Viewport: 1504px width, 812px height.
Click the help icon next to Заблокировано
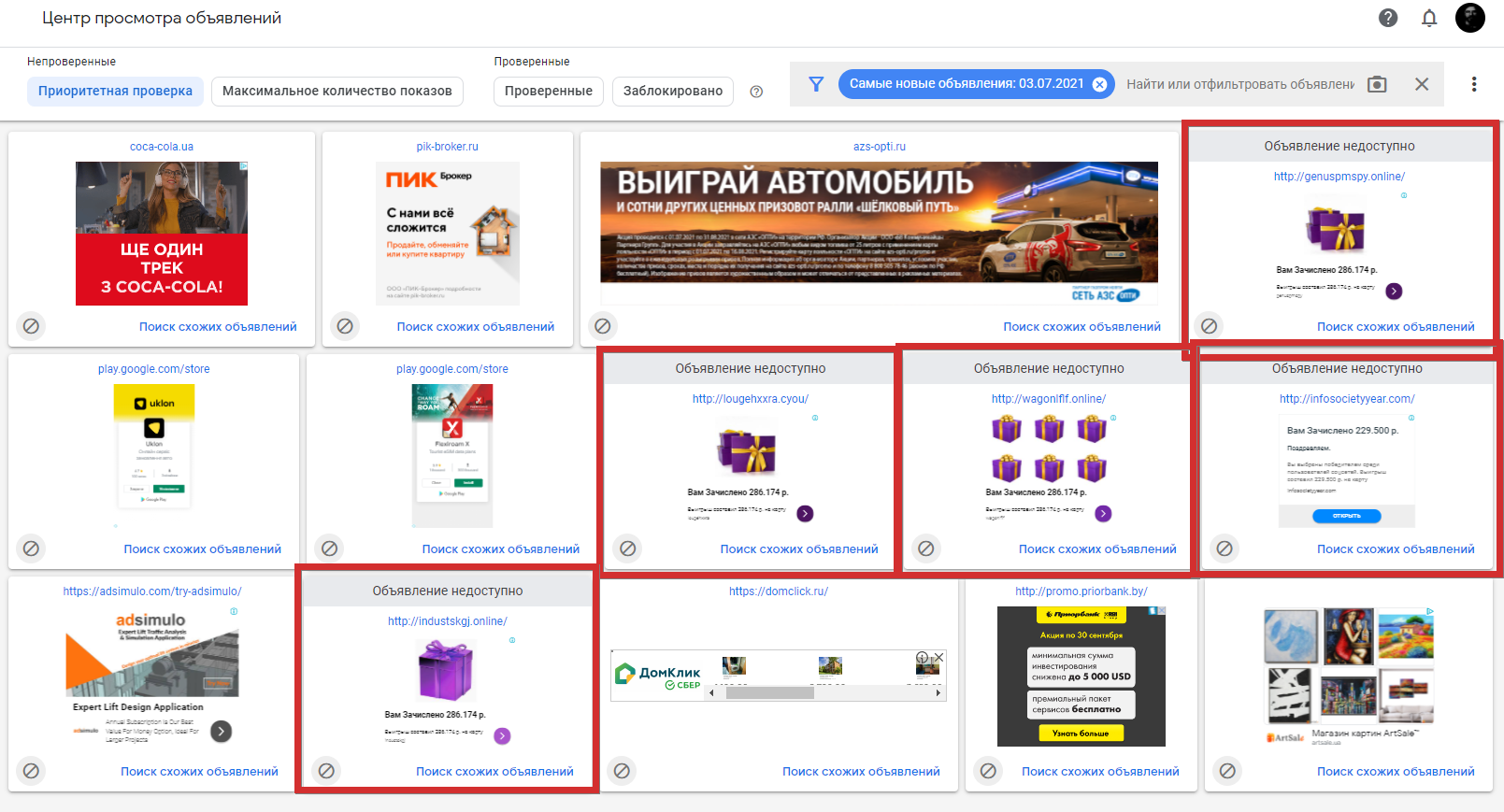coord(757,92)
